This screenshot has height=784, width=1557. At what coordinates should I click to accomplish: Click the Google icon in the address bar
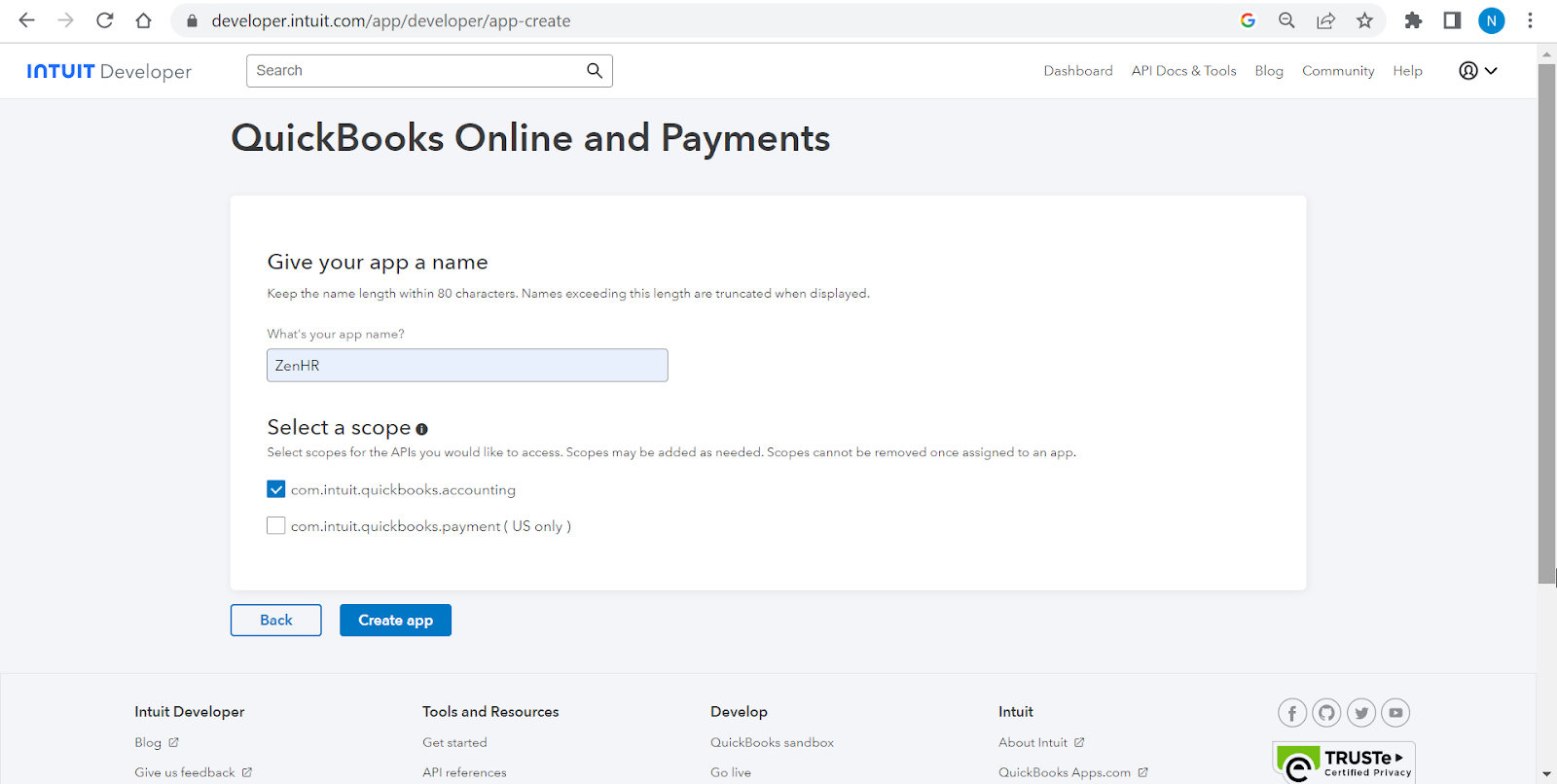tap(1248, 20)
